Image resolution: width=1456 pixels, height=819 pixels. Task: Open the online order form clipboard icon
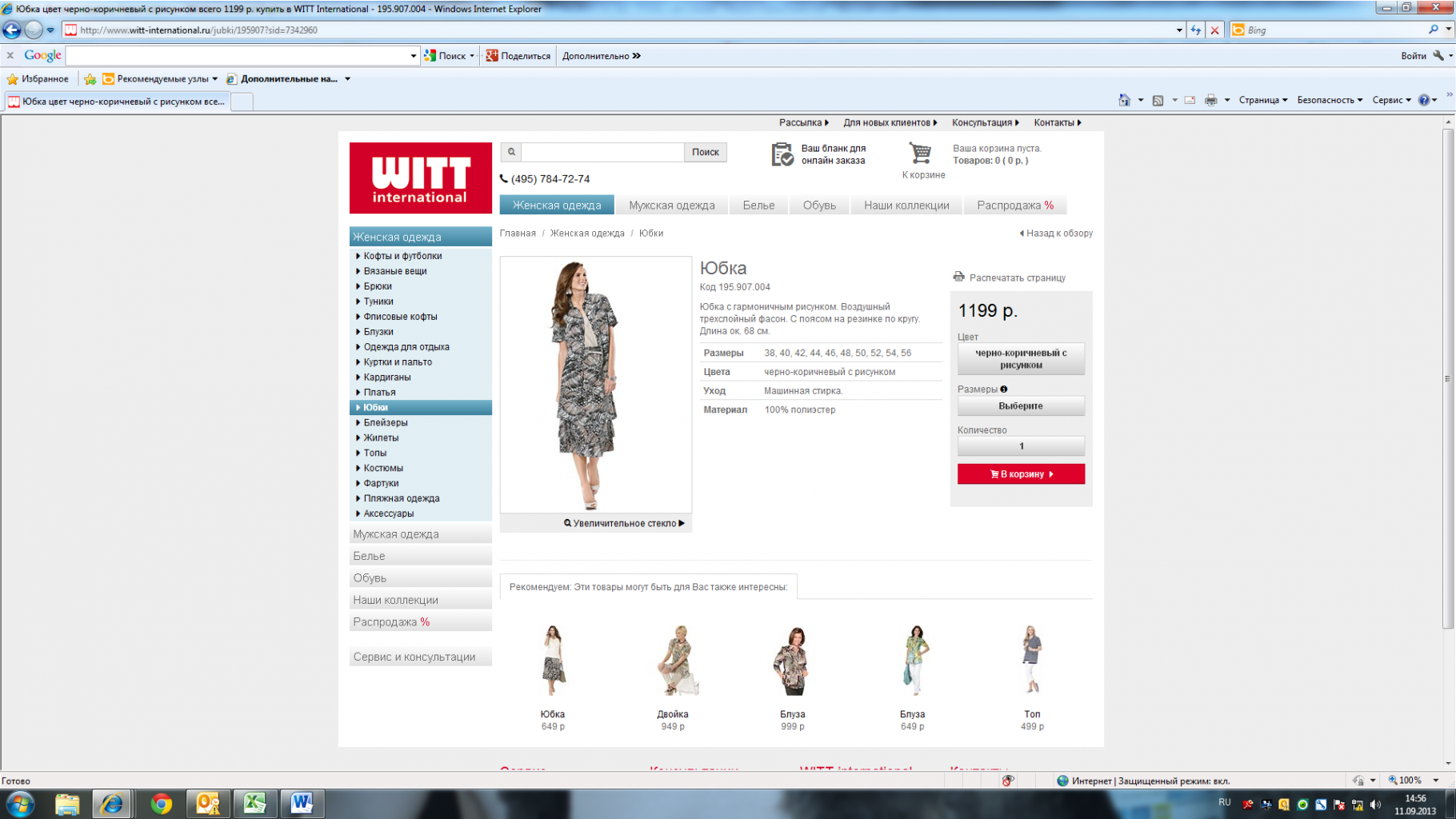[x=782, y=154]
